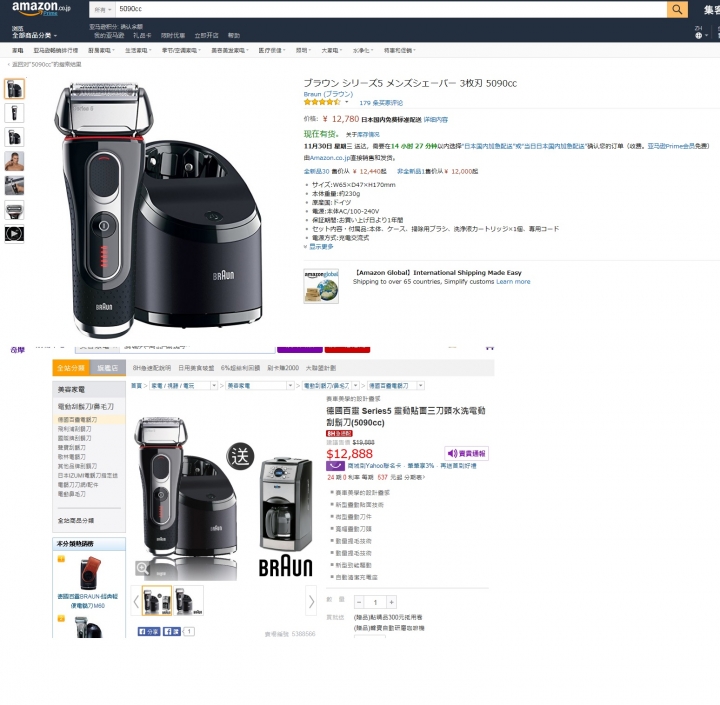Viewport: 720px width, 705px height.
Task: Select the second Yahoo product thumbnail
Action: pyautogui.click(x=188, y=601)
